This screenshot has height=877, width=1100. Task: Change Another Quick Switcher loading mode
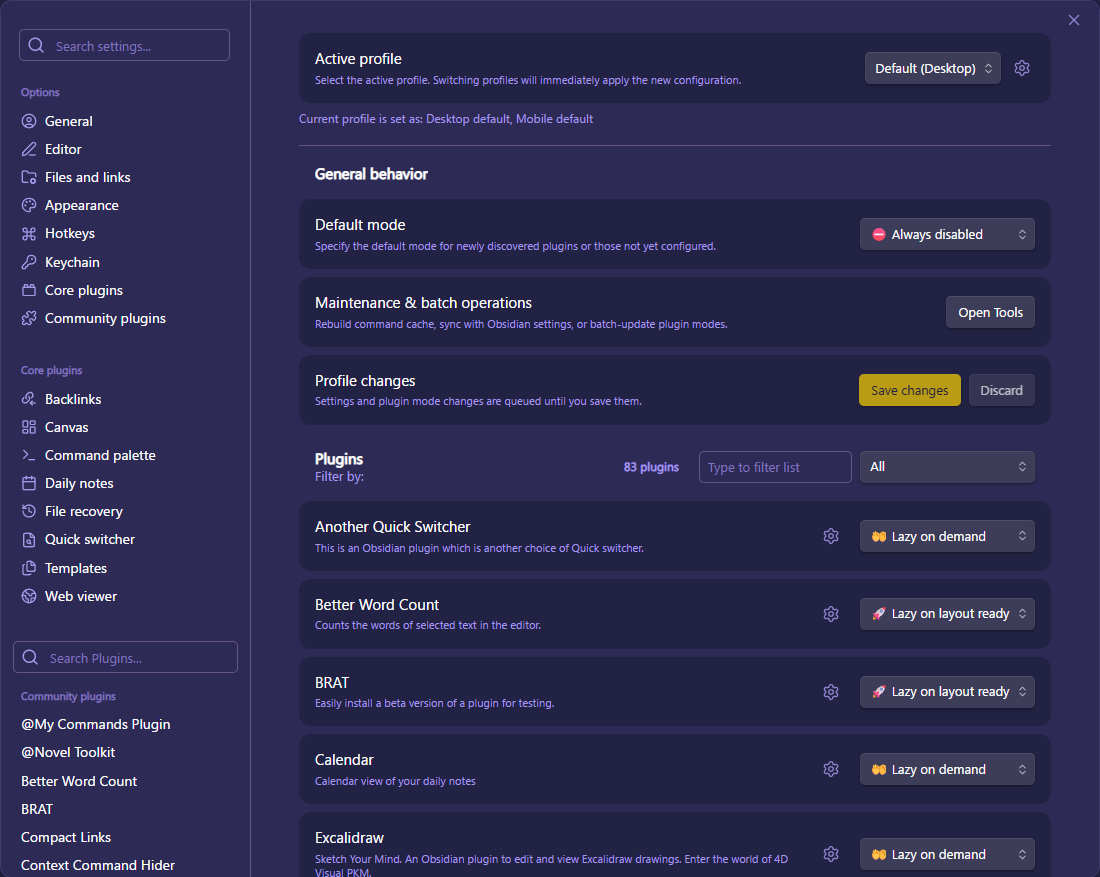click(x=947, y=536)
